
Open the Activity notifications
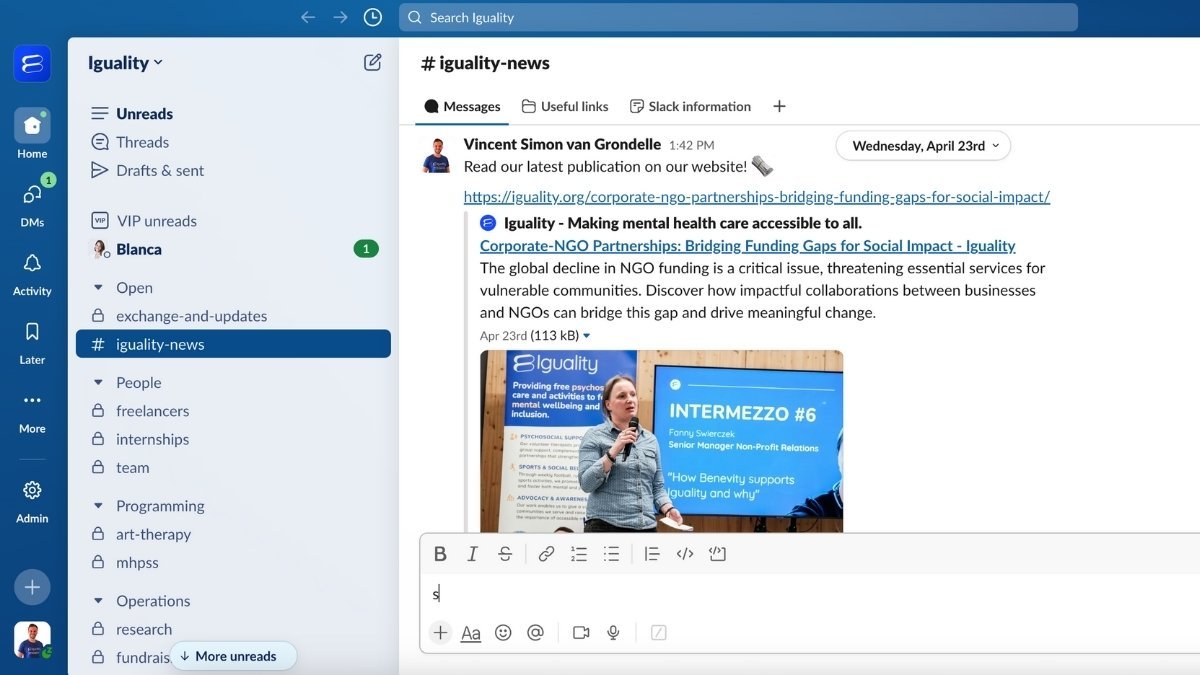tap(32, 272)
